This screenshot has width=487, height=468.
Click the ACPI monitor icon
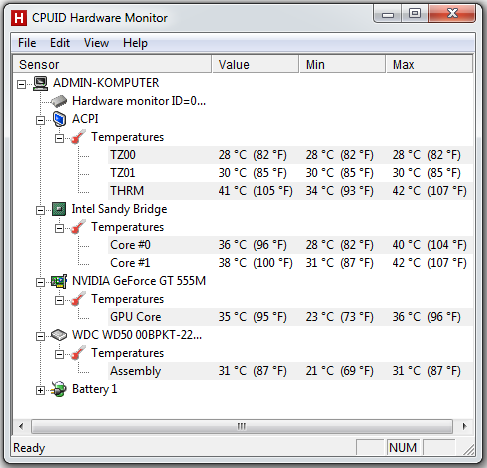[x=59, y=119]
